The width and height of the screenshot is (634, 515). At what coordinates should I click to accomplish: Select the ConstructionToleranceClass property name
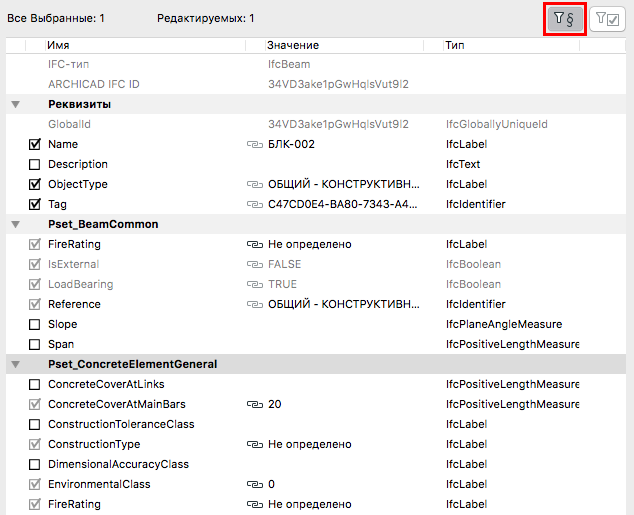121,424
